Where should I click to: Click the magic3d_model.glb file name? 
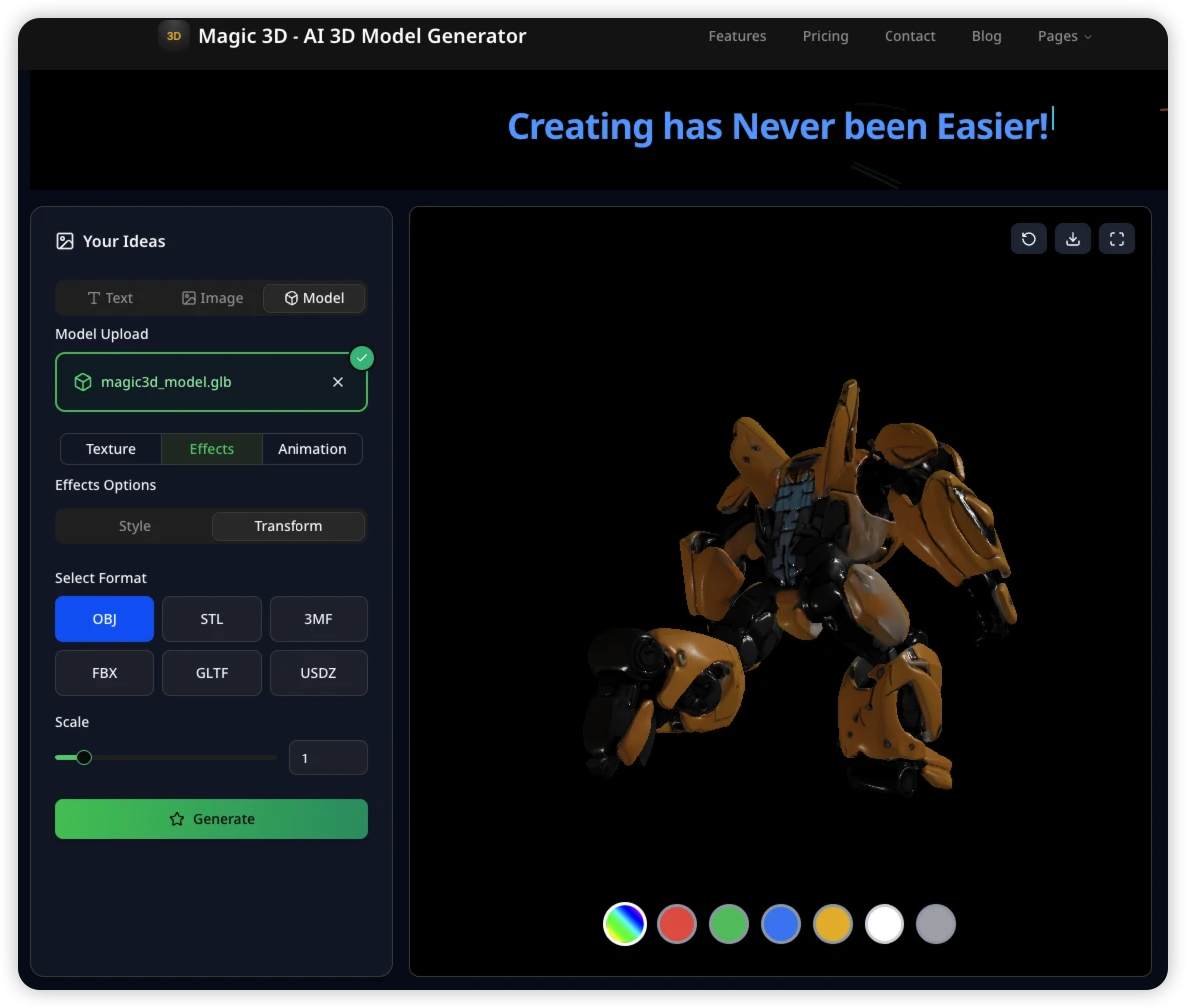[166, 382]
